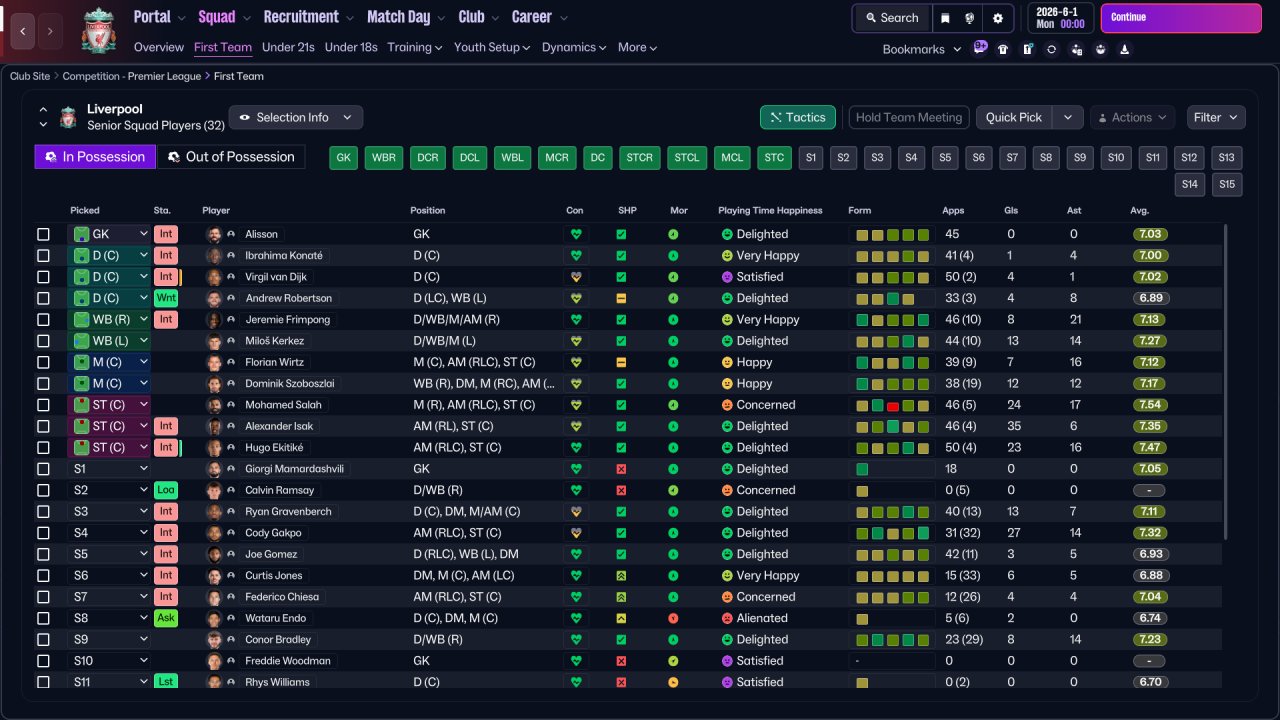
Task: Check the box next to Florian Wirtz
Action: [x=43, y=362]
